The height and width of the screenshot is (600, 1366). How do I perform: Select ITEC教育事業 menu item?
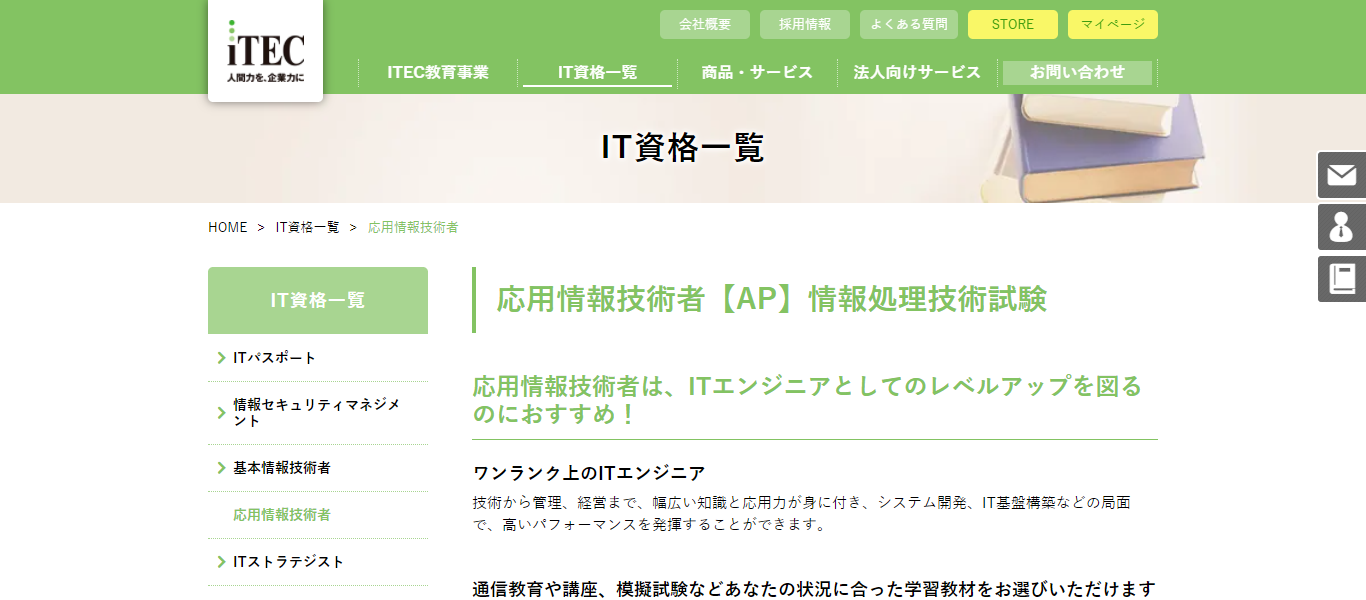tap(438, 73)
